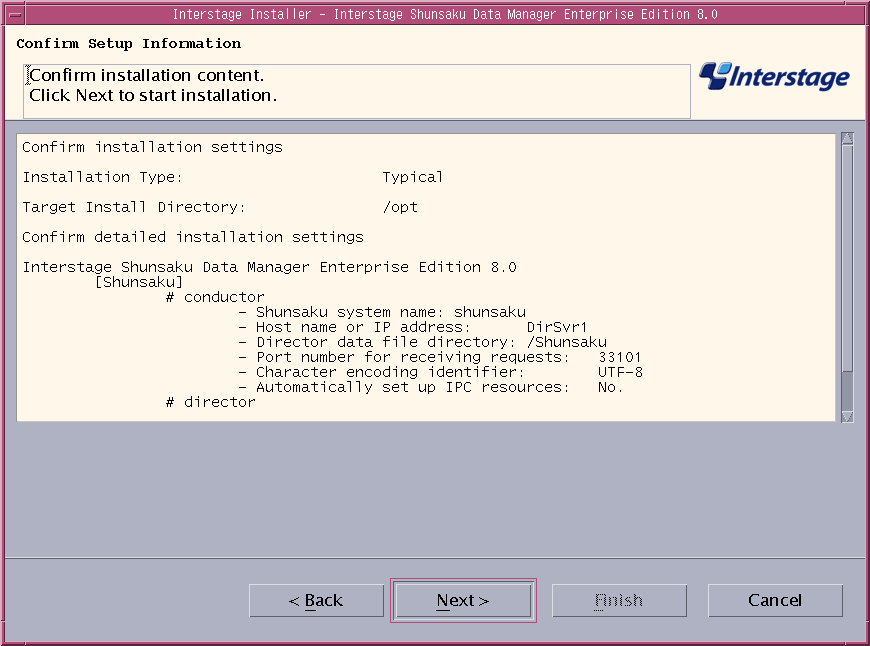The height and width of the screenshot is (646, 870).
Task: Click 'Automatically set up IPC resources' line
Action: click(431, 387)
